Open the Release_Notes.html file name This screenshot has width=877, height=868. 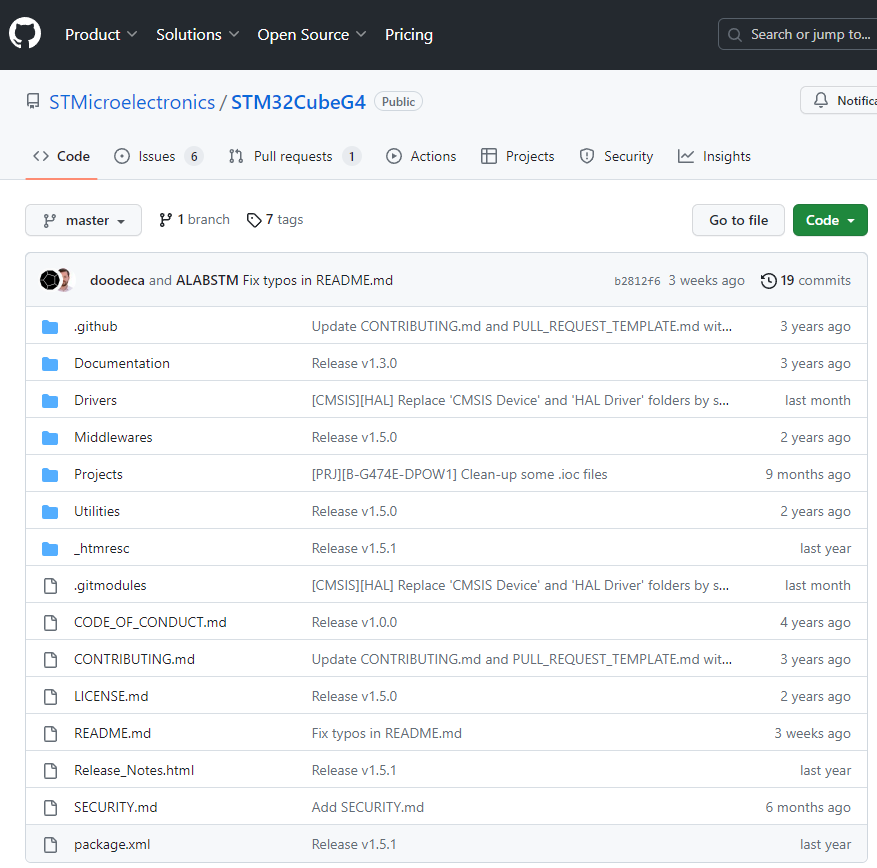pyautogui.click(x=134, y=770)
